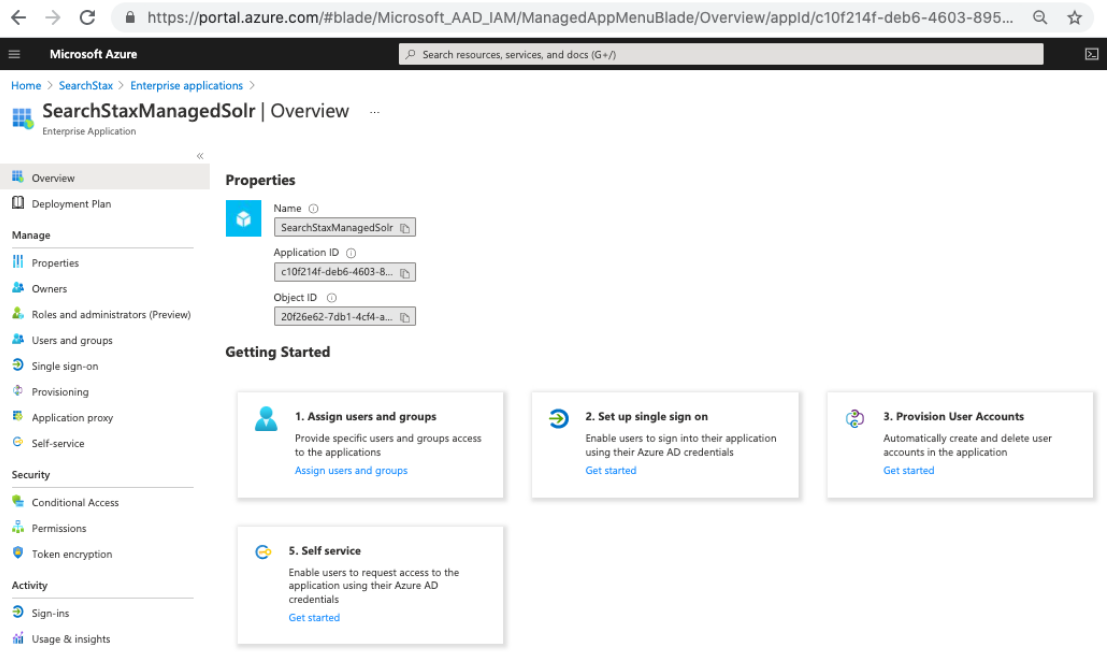Image resolution: width=1107 pixels, height=654 pixels.
Task: Click the Single sign-on arrow icon in sidebar
Action: (18, 364)
